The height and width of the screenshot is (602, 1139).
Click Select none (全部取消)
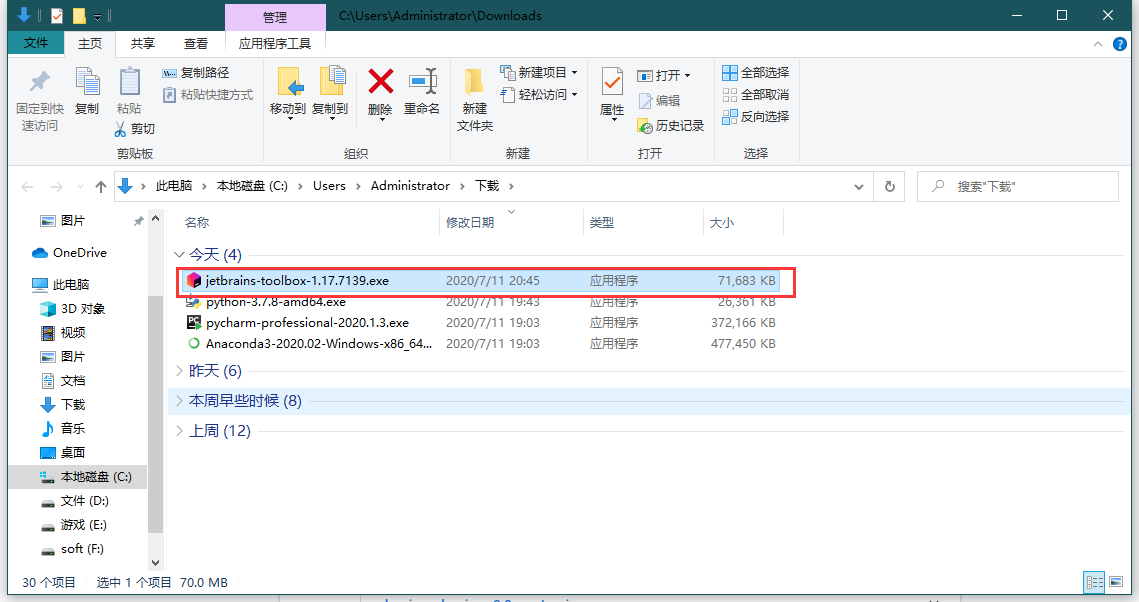[x=756, y=94]
